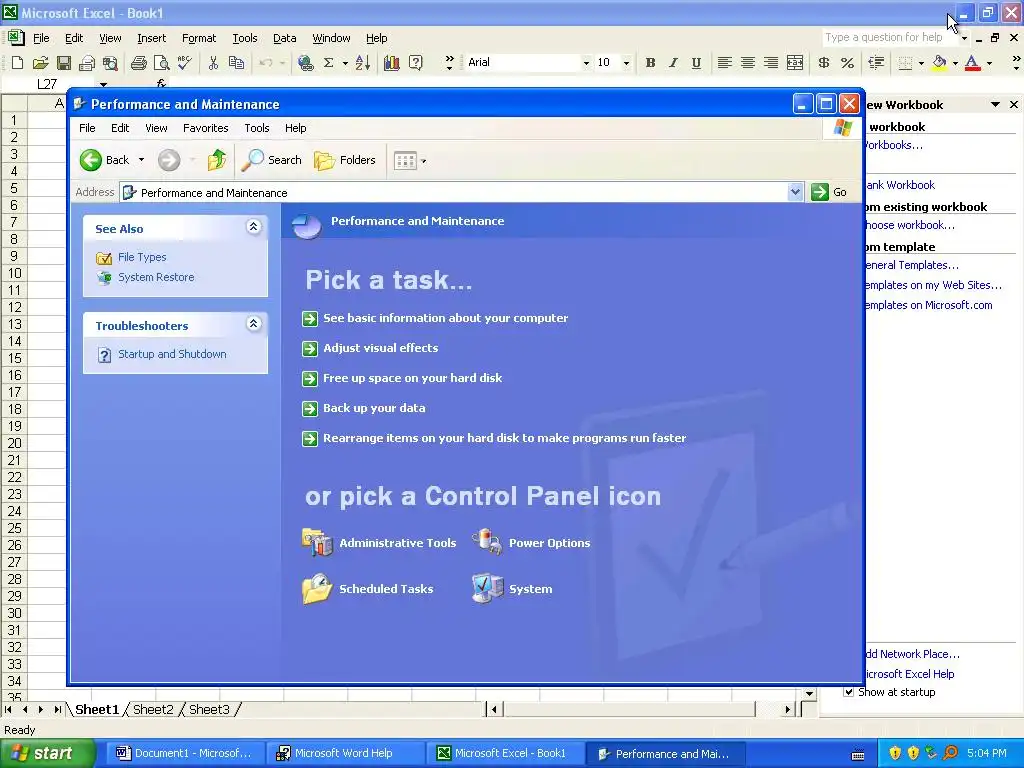Viewport: 1024px width, 768px height.
Task: Click the Copy icon in Excel toolbar
Action: click(236, 63)
